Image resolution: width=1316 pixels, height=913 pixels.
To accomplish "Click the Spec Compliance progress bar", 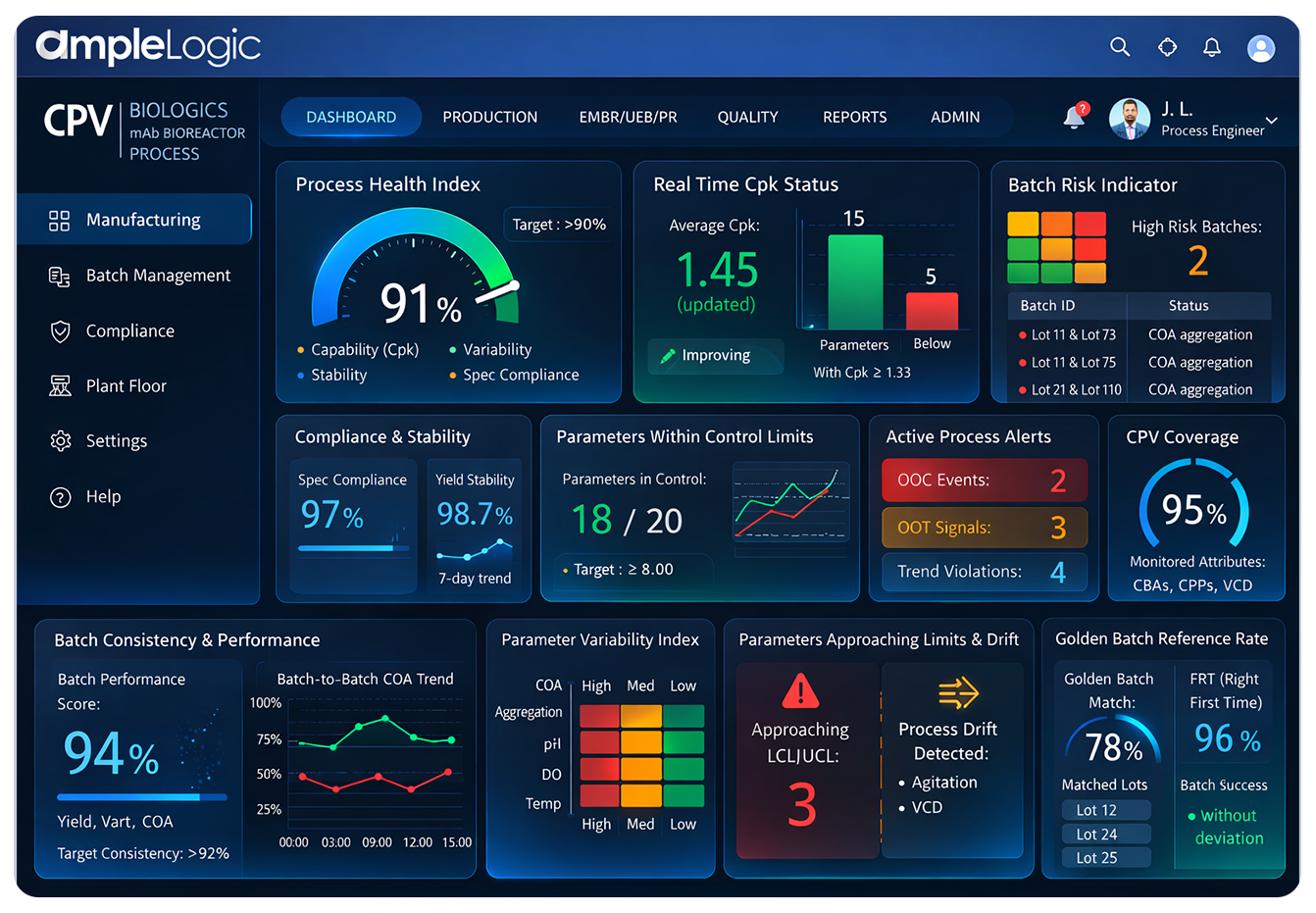I will point(353,550).
